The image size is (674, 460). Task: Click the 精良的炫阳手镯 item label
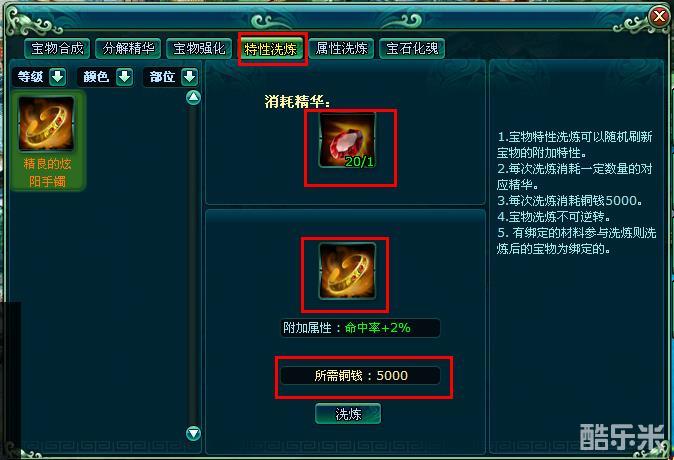[47, 172]
